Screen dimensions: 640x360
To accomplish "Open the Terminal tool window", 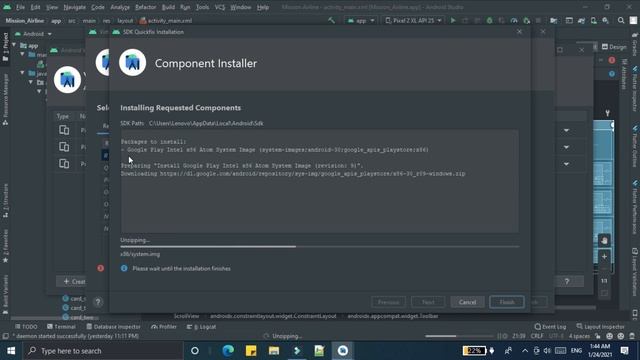I will (61, 327).
